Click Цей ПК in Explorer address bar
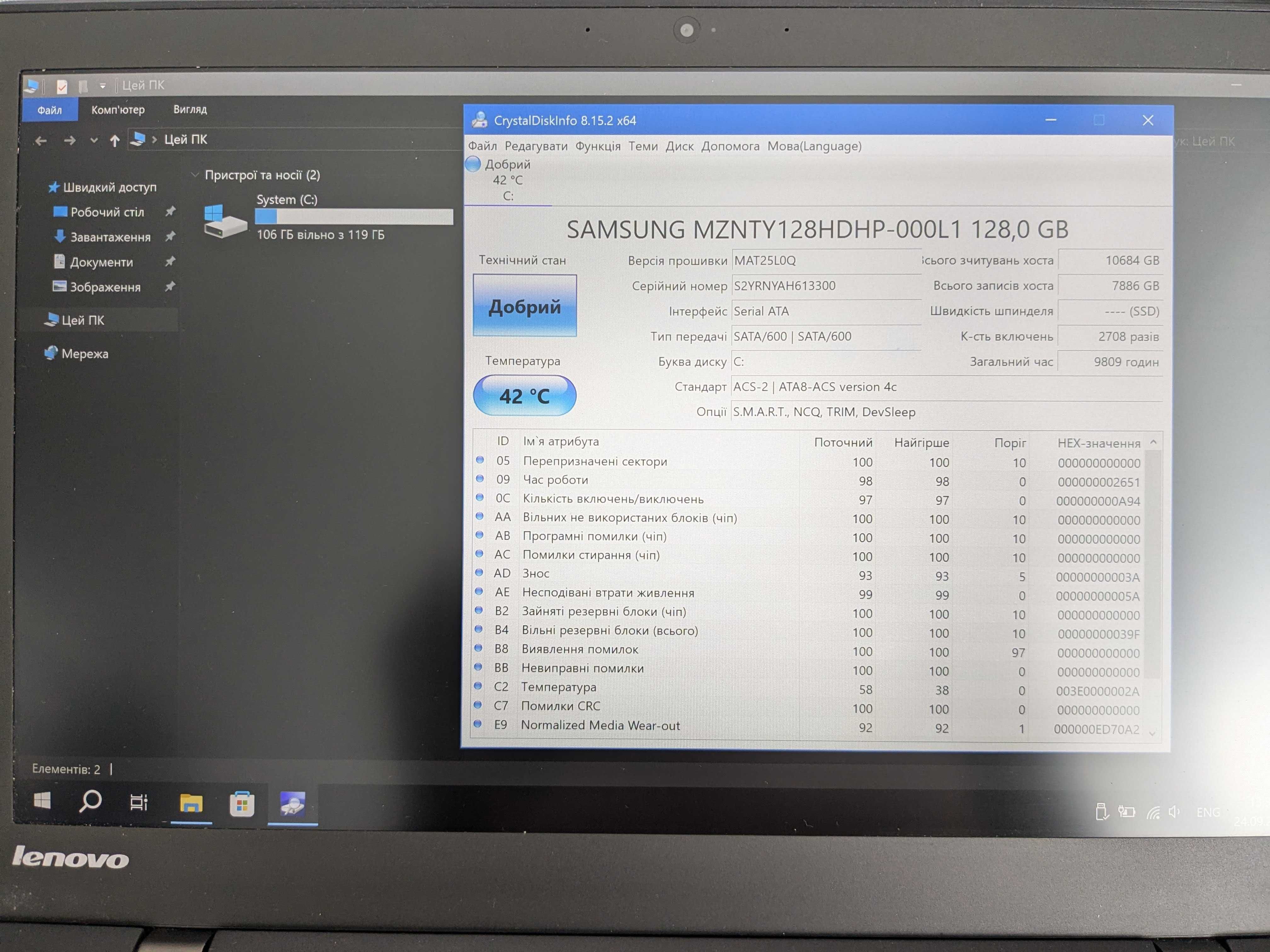This screenshot has width=1270, height=952. 186,139
